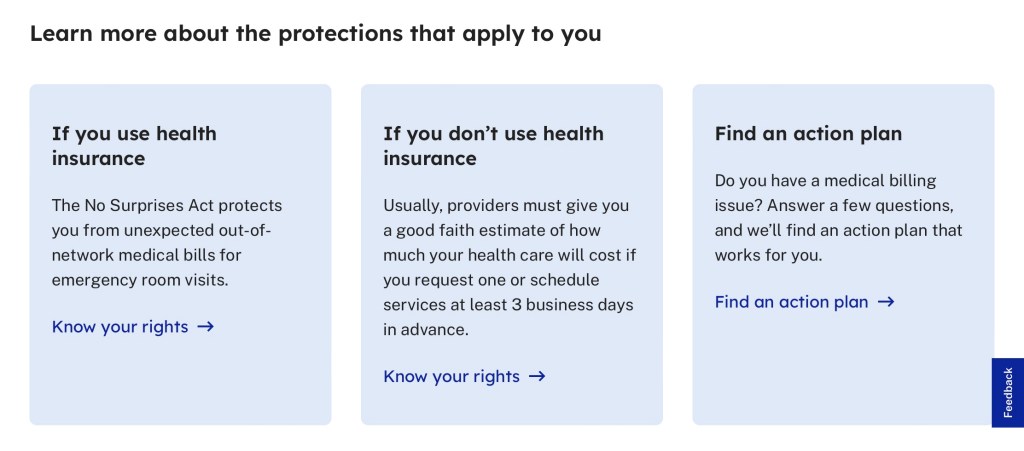
Task: Click the 'Find an action plan' card heading
Action: [x=808, y=134]
